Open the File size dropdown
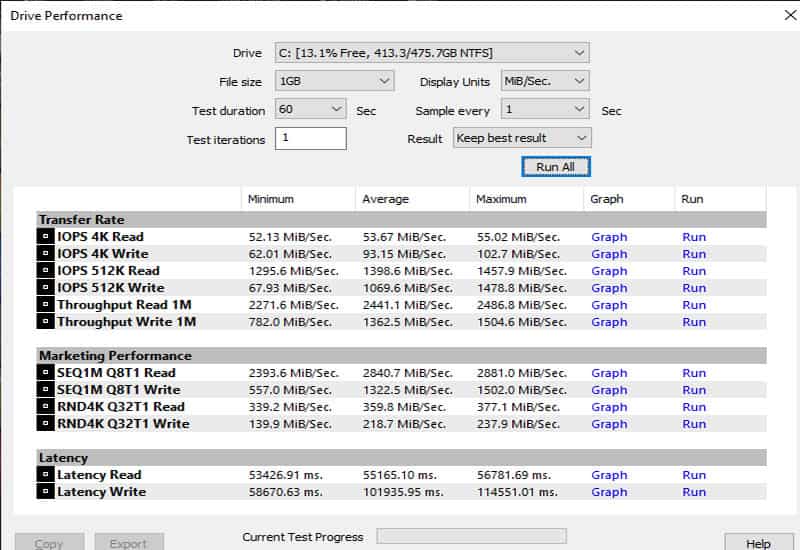Screen dimensions: 800x550 334,81
